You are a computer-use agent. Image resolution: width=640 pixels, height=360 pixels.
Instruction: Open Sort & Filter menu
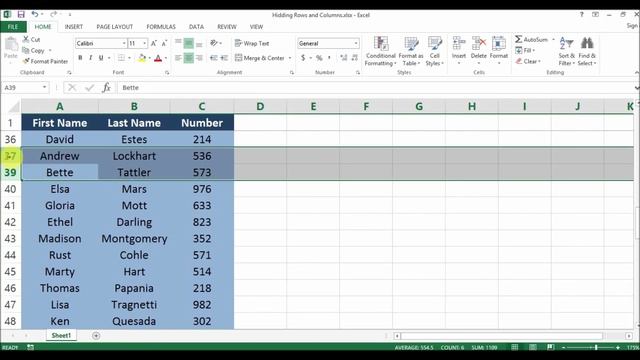pos(567,51)
